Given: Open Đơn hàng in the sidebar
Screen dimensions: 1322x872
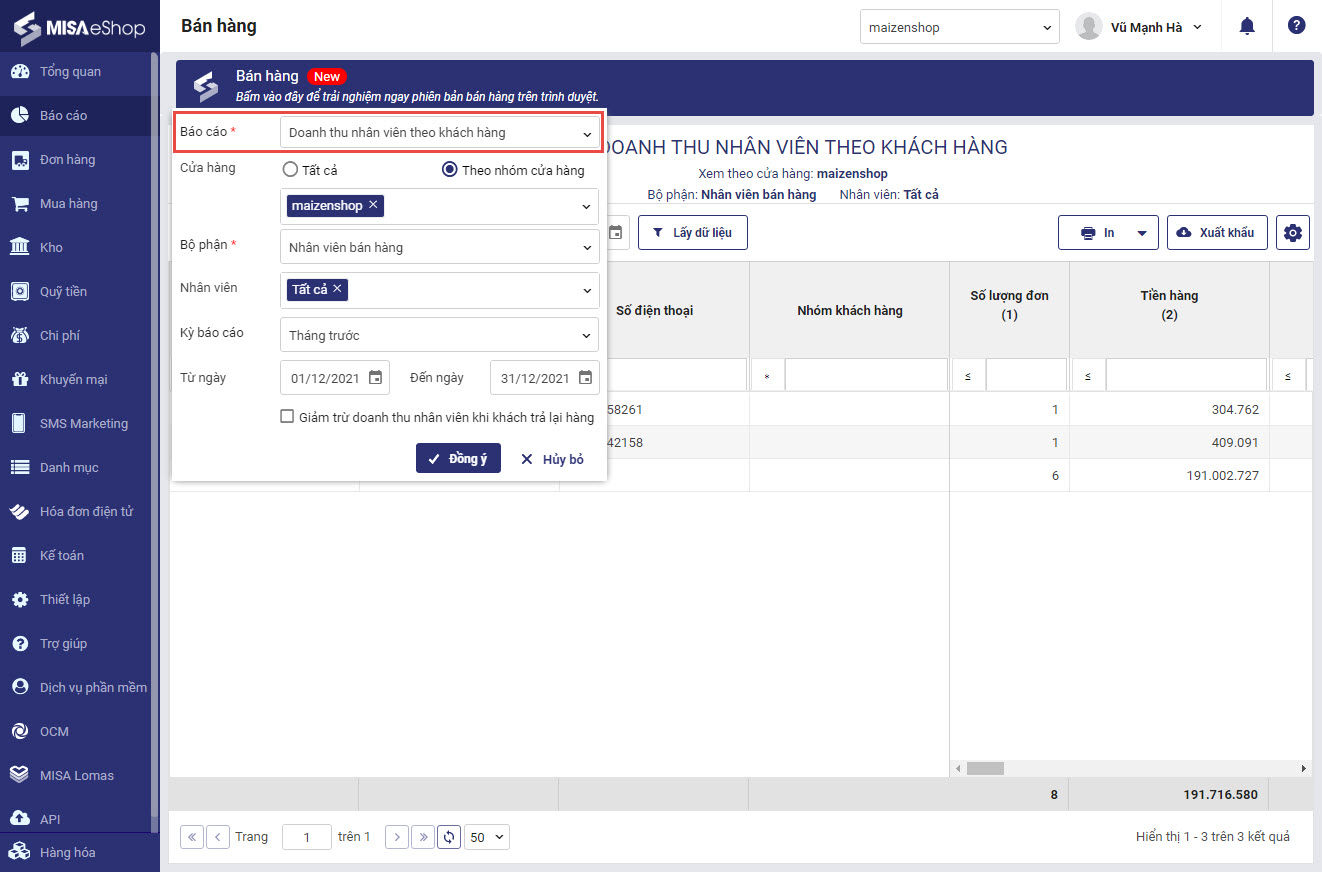Looking at the screenshot, I should coord(67,160).
